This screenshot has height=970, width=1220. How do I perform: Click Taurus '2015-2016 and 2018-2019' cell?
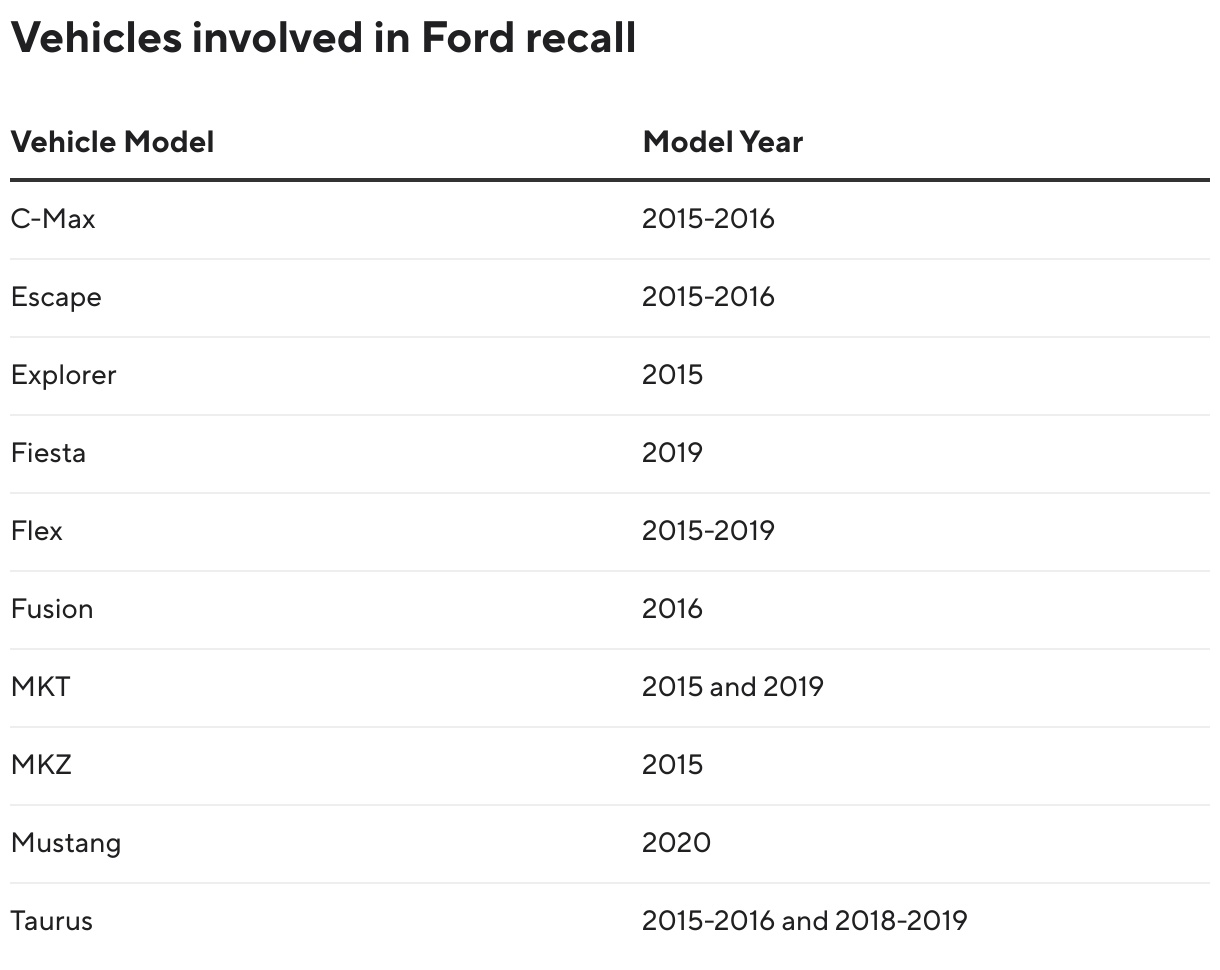point(804,921)
